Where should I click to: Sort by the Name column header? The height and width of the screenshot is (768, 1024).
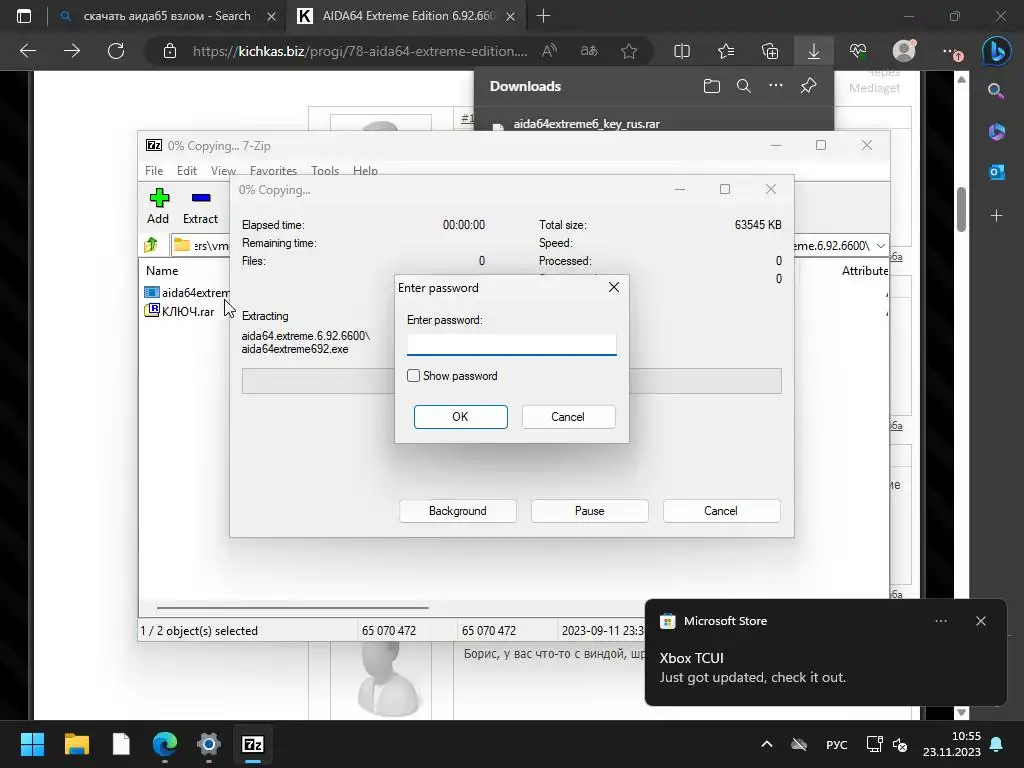click(162, 270)
